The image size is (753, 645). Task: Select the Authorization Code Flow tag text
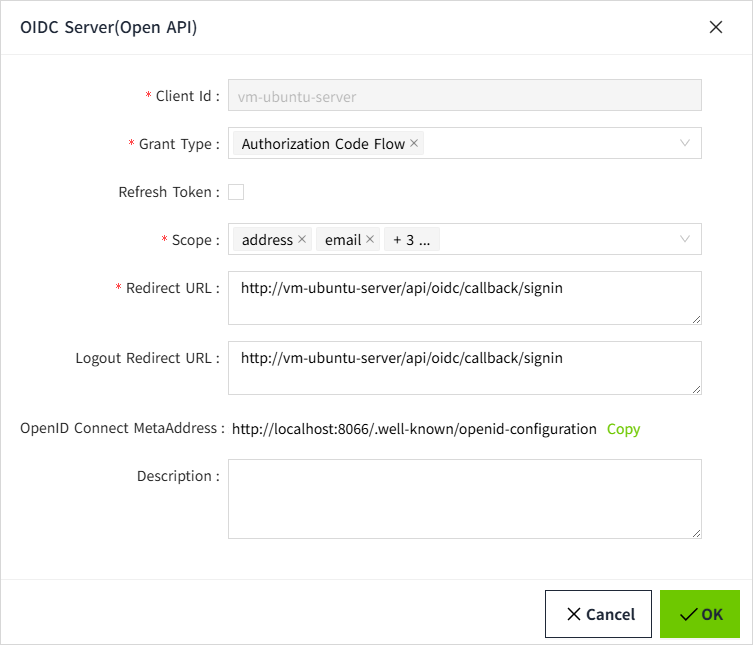click(323, 144)
